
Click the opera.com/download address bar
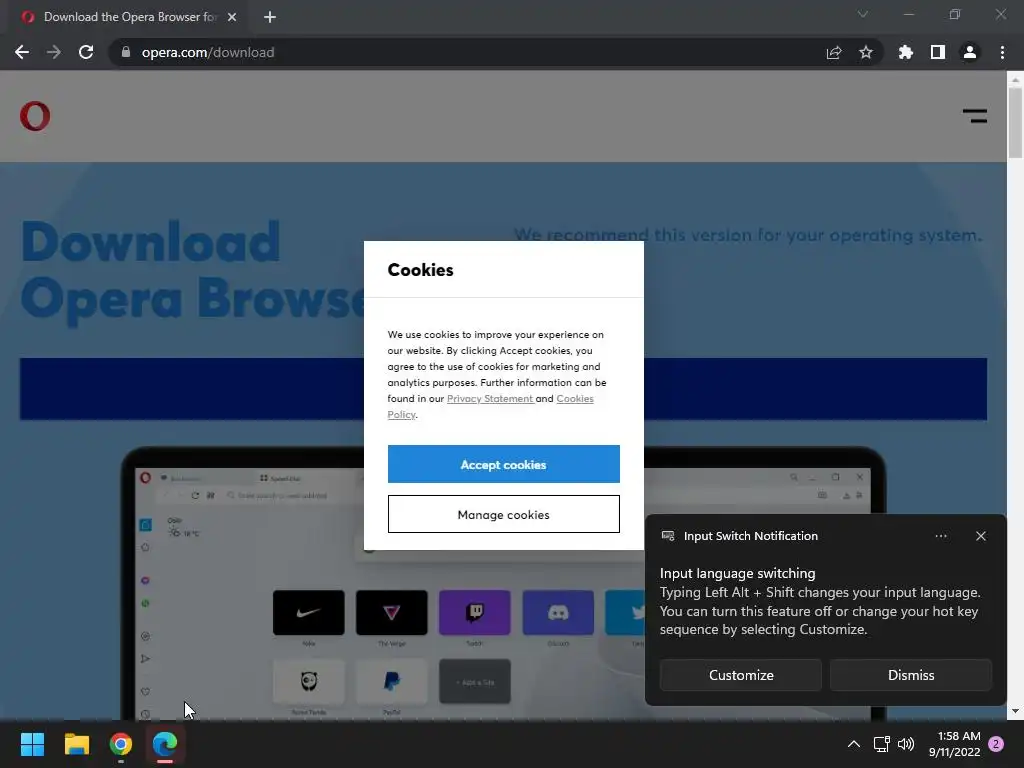[470, 52]
